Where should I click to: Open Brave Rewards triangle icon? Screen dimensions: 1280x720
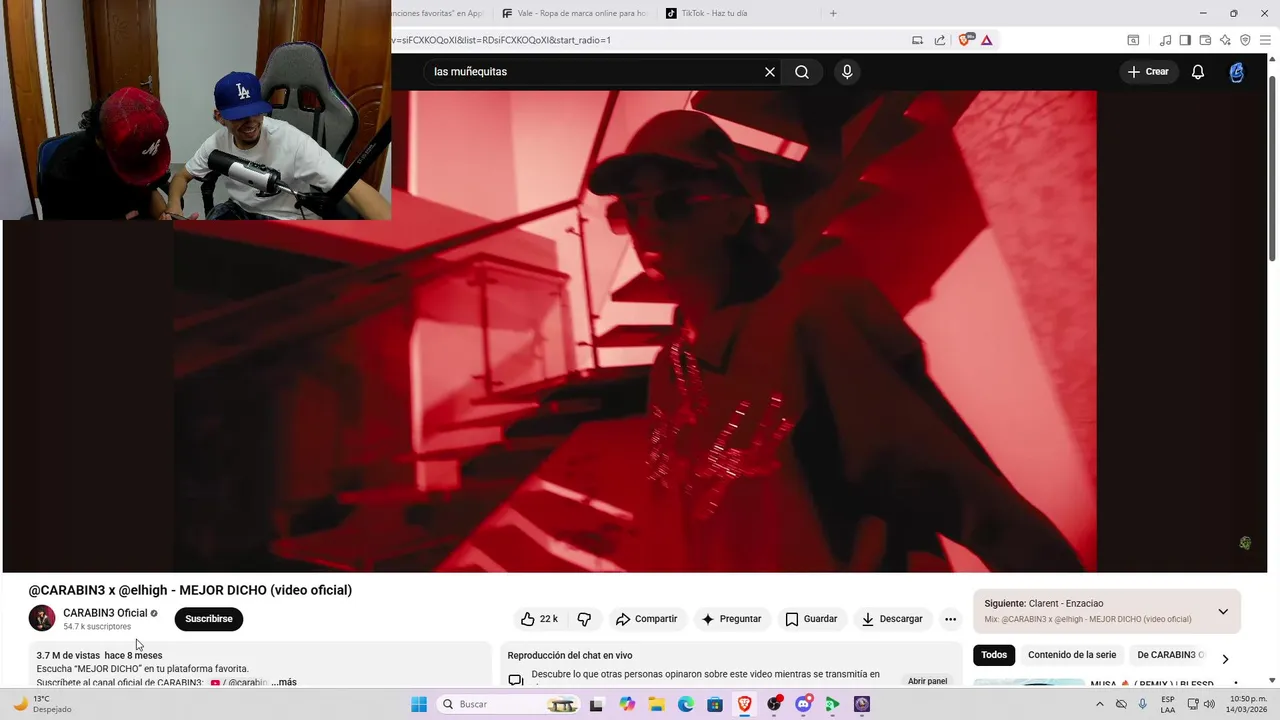click(x=986, y=40)
